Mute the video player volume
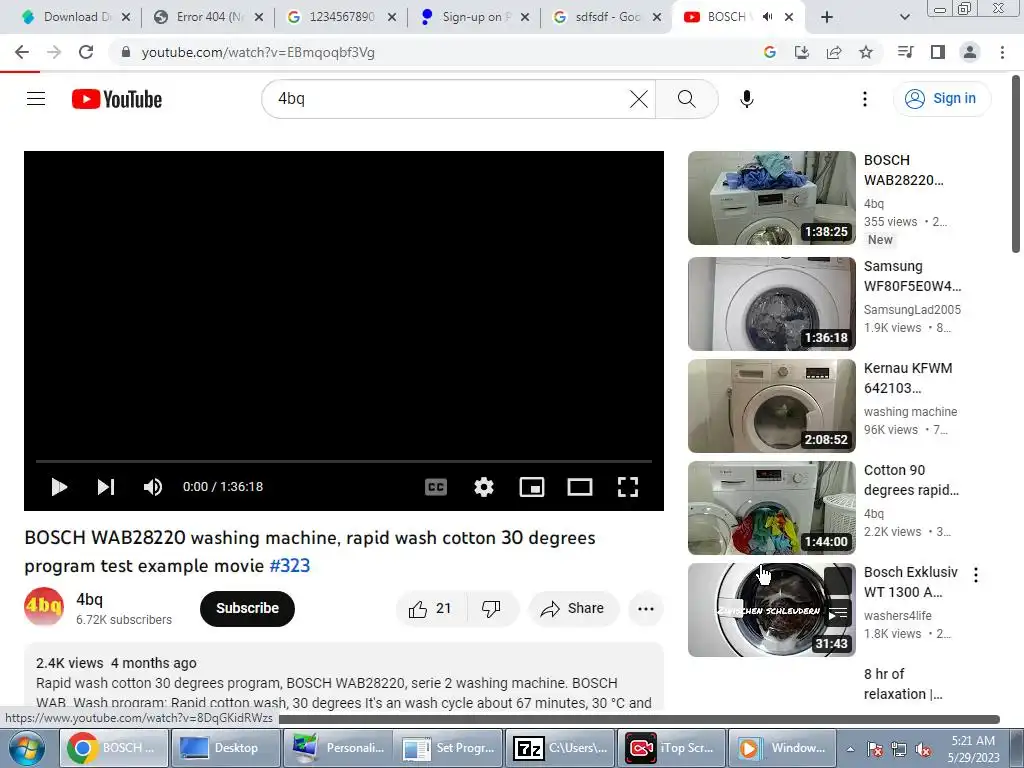The height and width of the screenshot is (768, 1024). coord(153,487)
